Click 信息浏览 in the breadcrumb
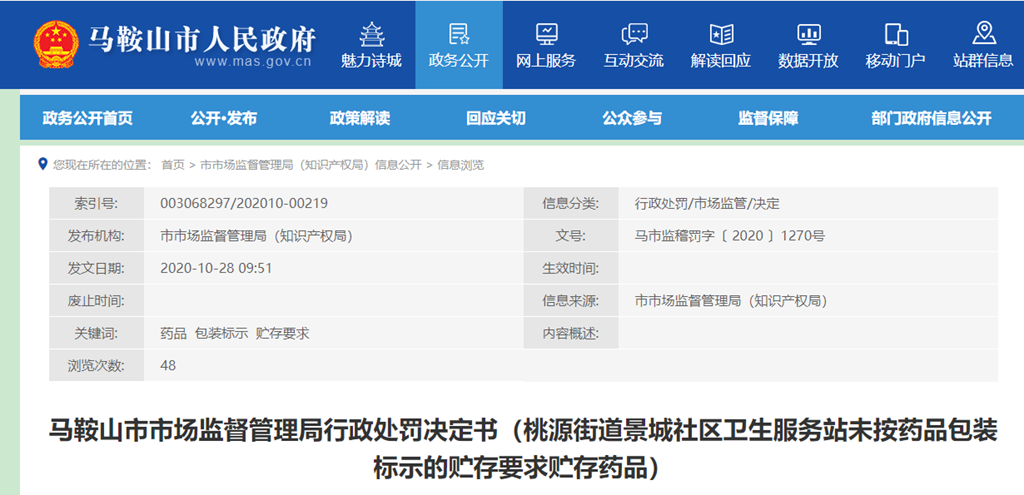Image resolution: width=1024 pixels, height=495 pixels. pos(460,165)
